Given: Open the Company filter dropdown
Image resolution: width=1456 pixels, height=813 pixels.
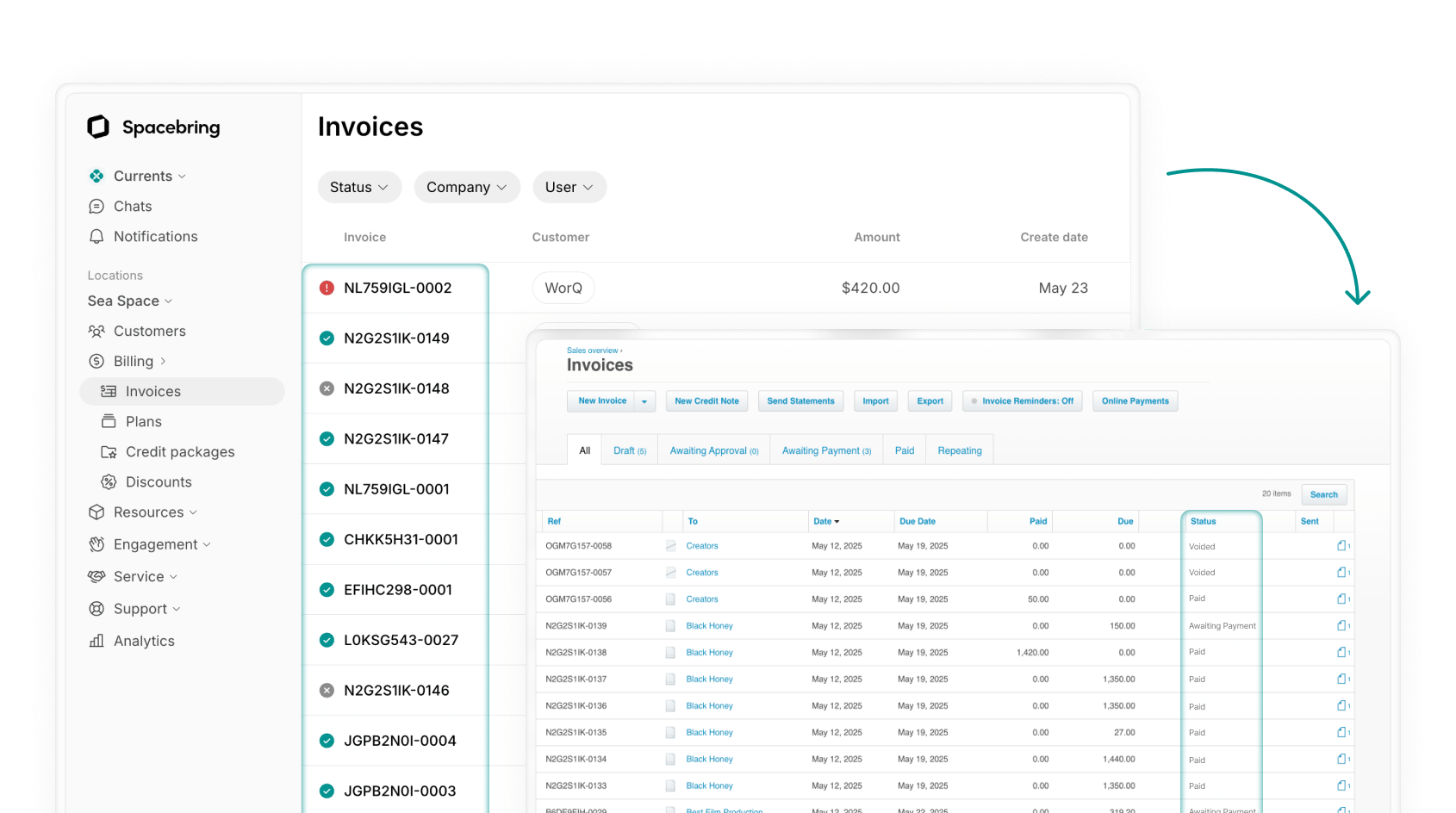Looking at the screenshot, I should coord(467,187).
